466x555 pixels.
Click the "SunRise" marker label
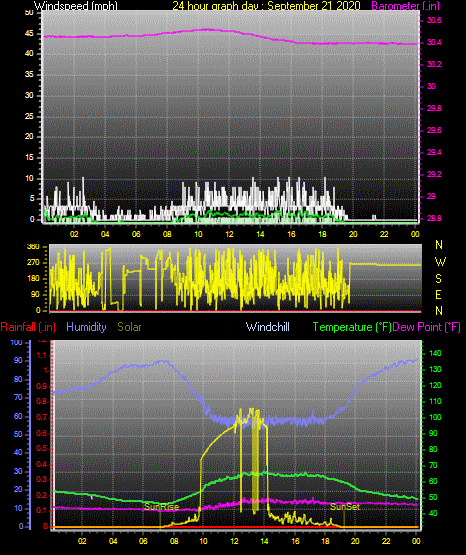point(161,507)
